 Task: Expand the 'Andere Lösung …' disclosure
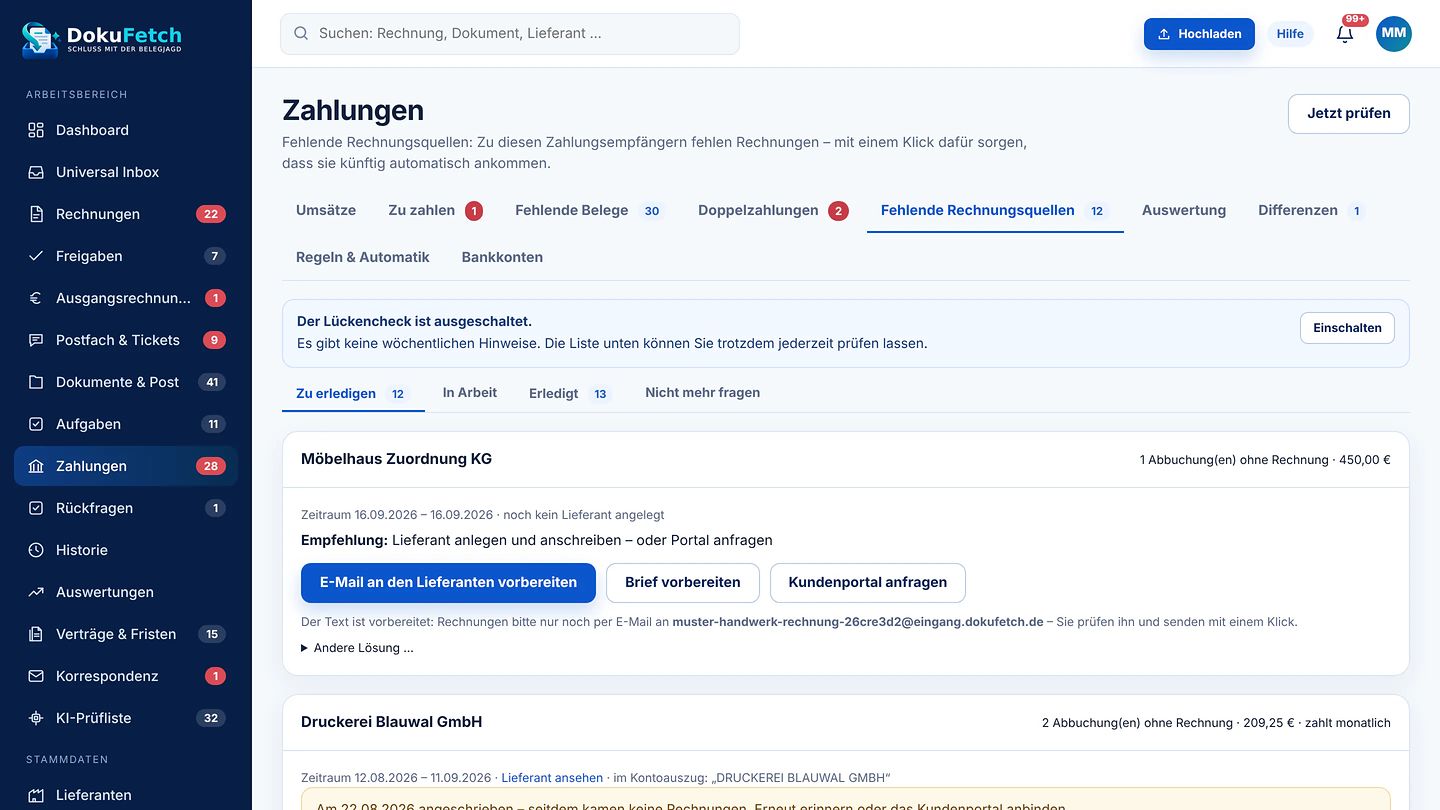coord(357,648)
